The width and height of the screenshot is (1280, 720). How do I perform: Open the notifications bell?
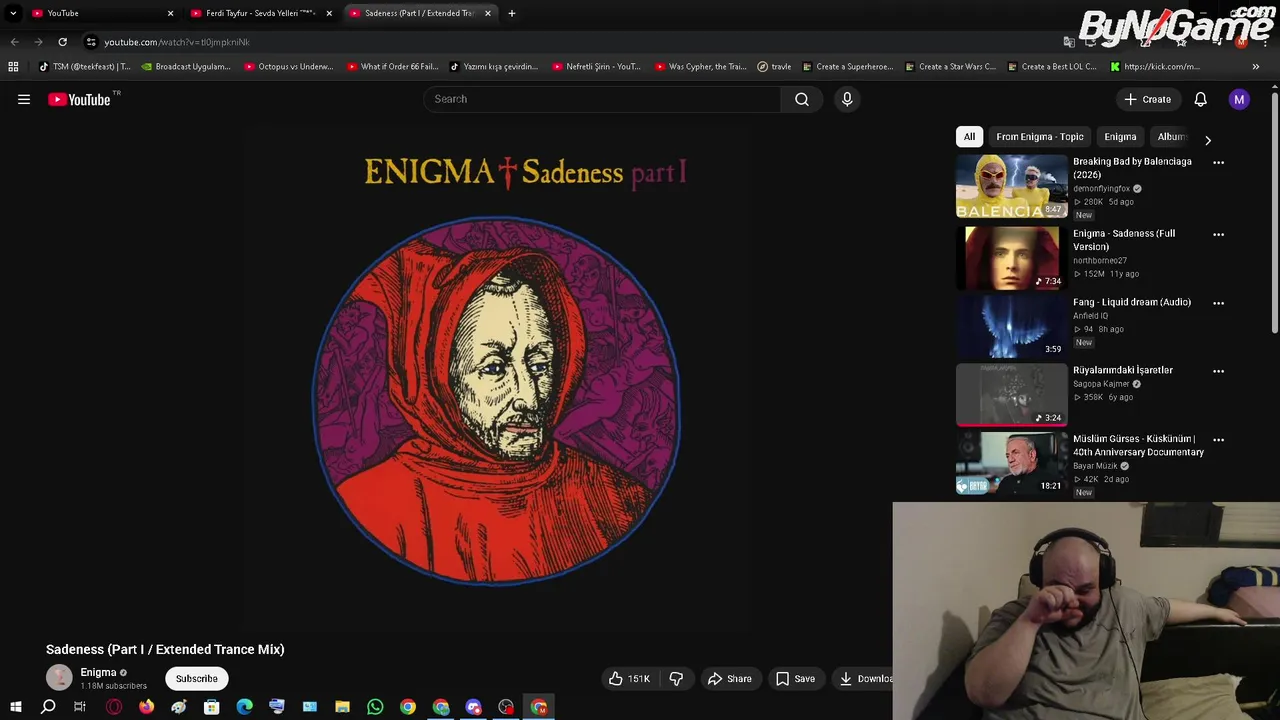[1200, 99]
